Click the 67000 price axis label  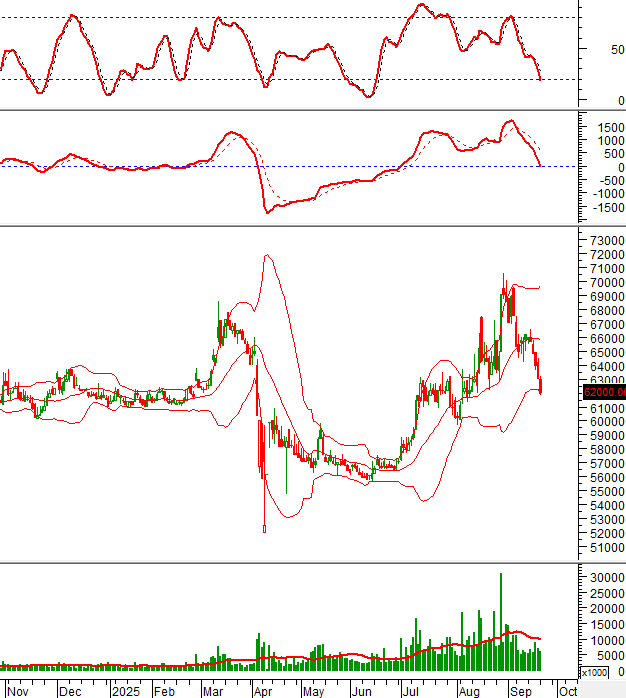(x=607, y=325)
